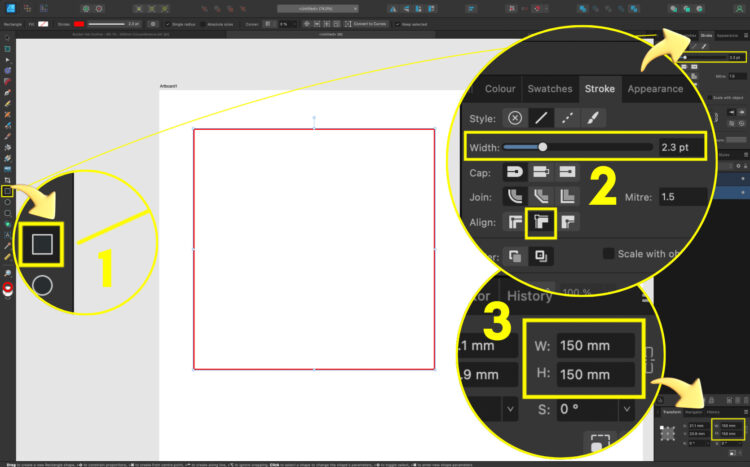Click the red Stroke colour swatch
Viewport: 750px width, 467px height.
pyautogui.click(x=79, y=23)
